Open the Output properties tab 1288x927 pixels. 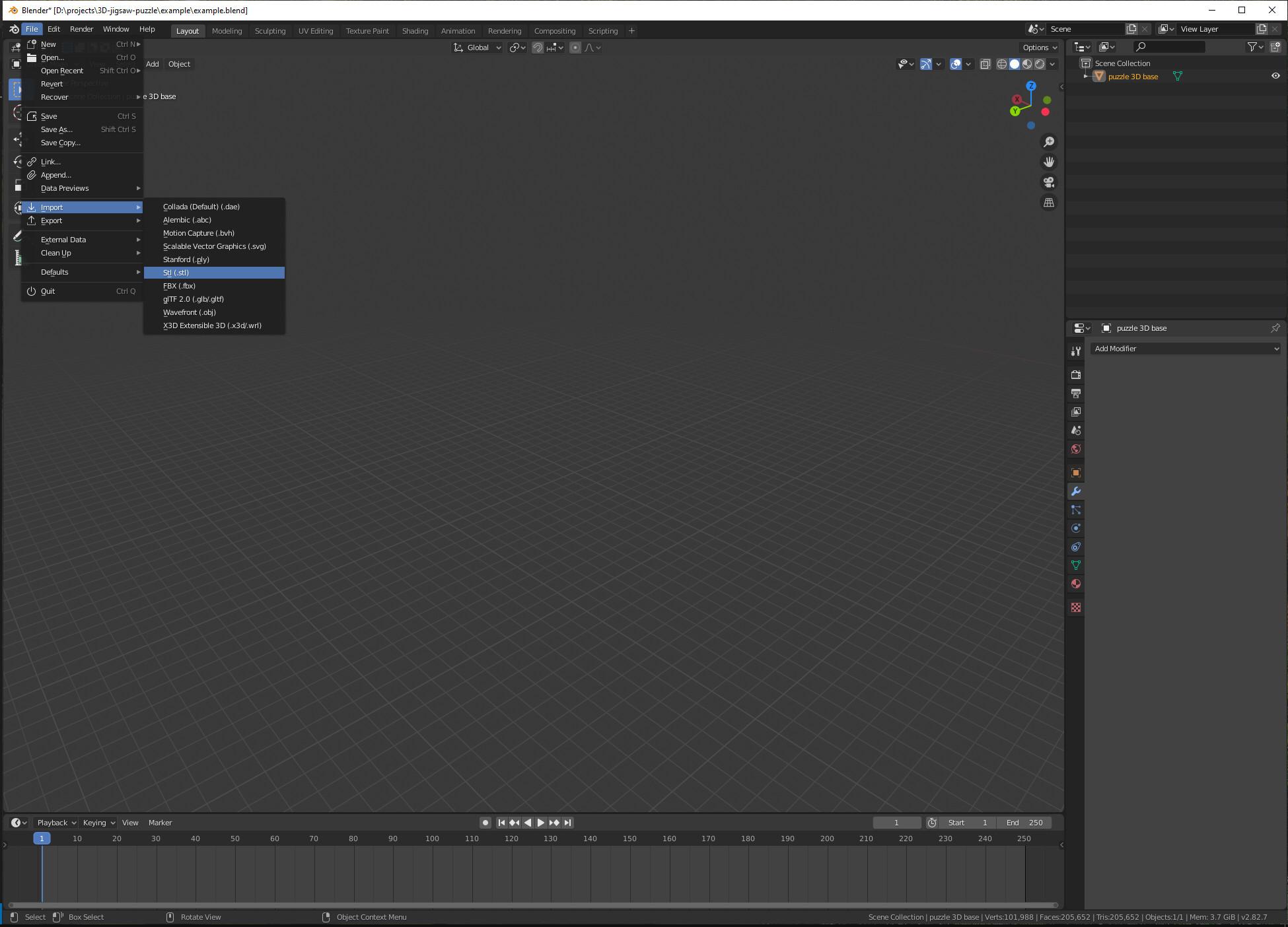1076,393
